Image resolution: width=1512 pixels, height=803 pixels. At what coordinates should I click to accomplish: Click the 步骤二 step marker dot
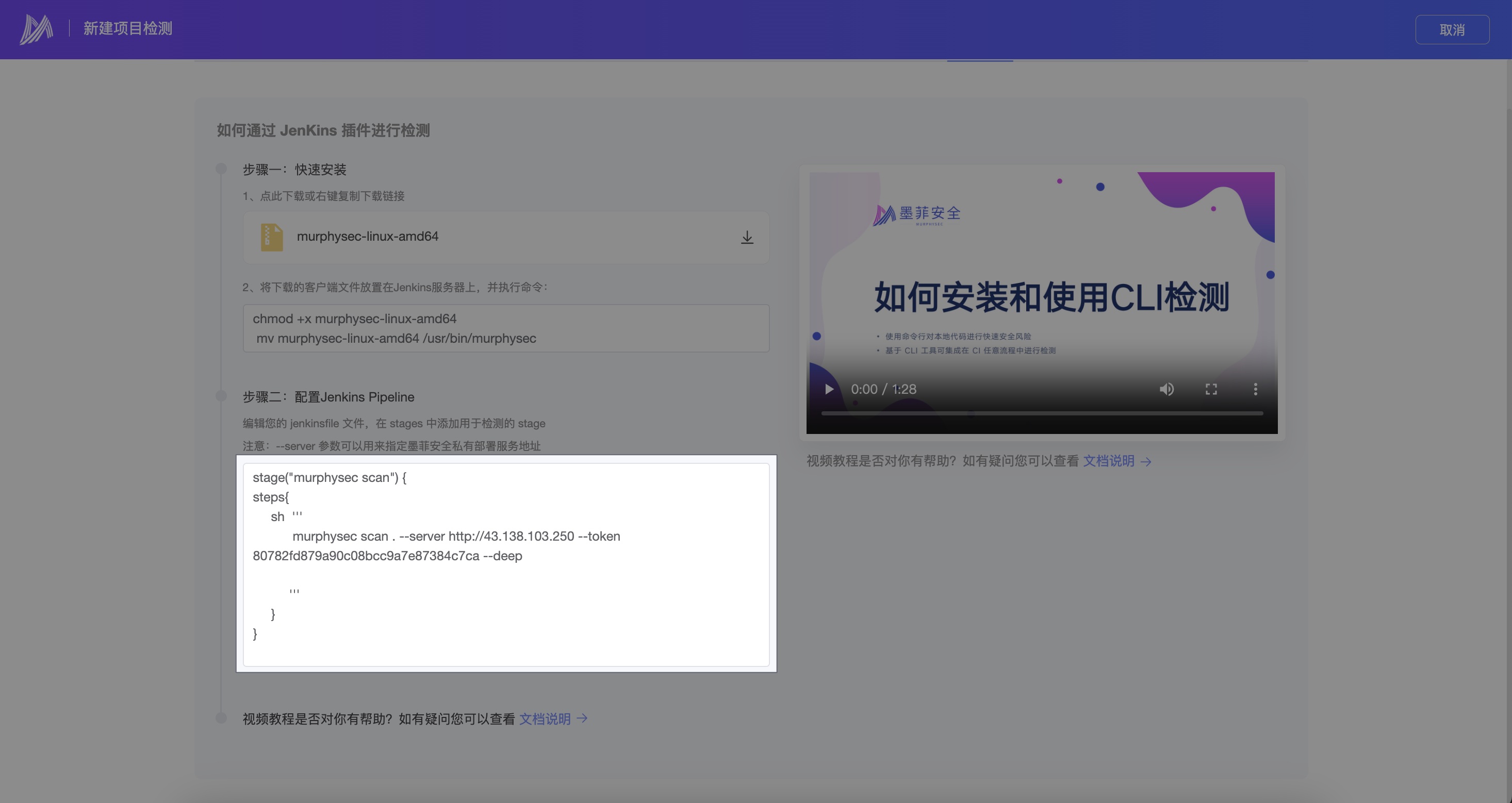(x=221, y=396)
